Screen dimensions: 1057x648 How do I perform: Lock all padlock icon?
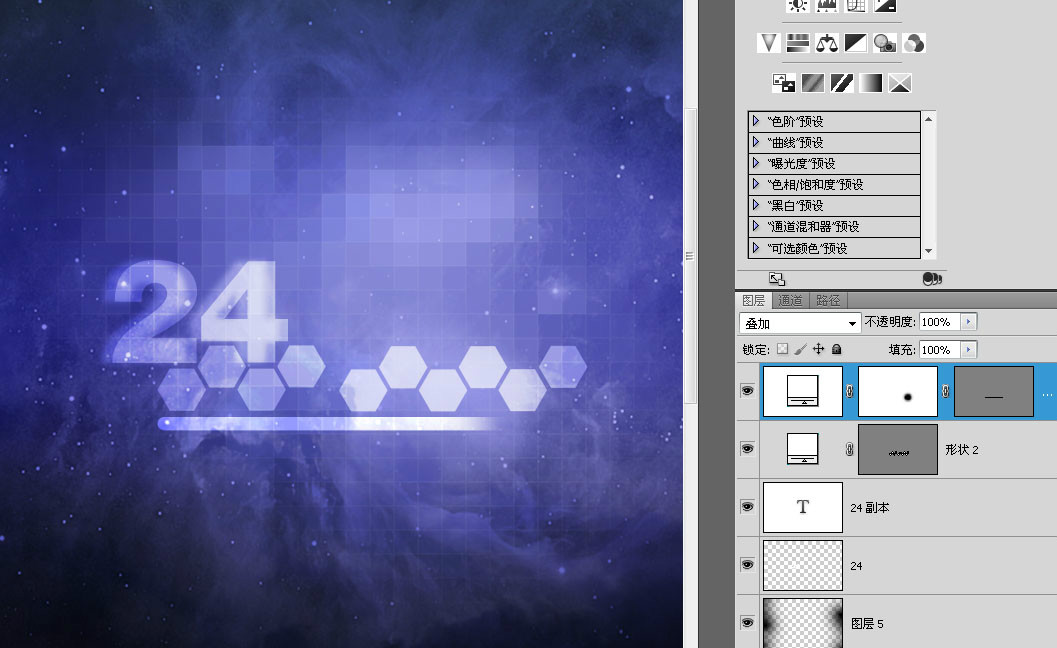click(x=837, y=349)
